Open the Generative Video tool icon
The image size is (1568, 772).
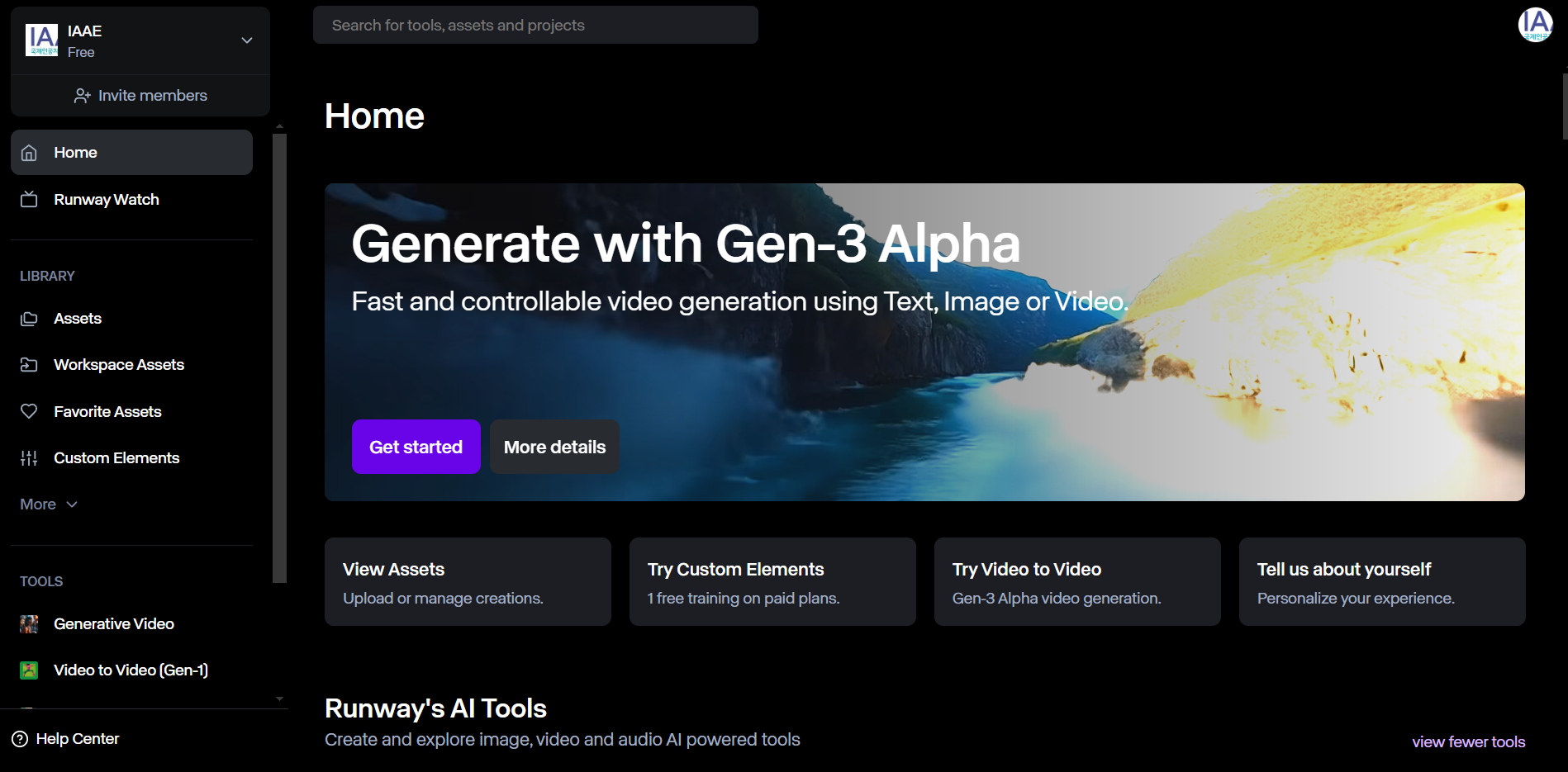tap(29, 624)
